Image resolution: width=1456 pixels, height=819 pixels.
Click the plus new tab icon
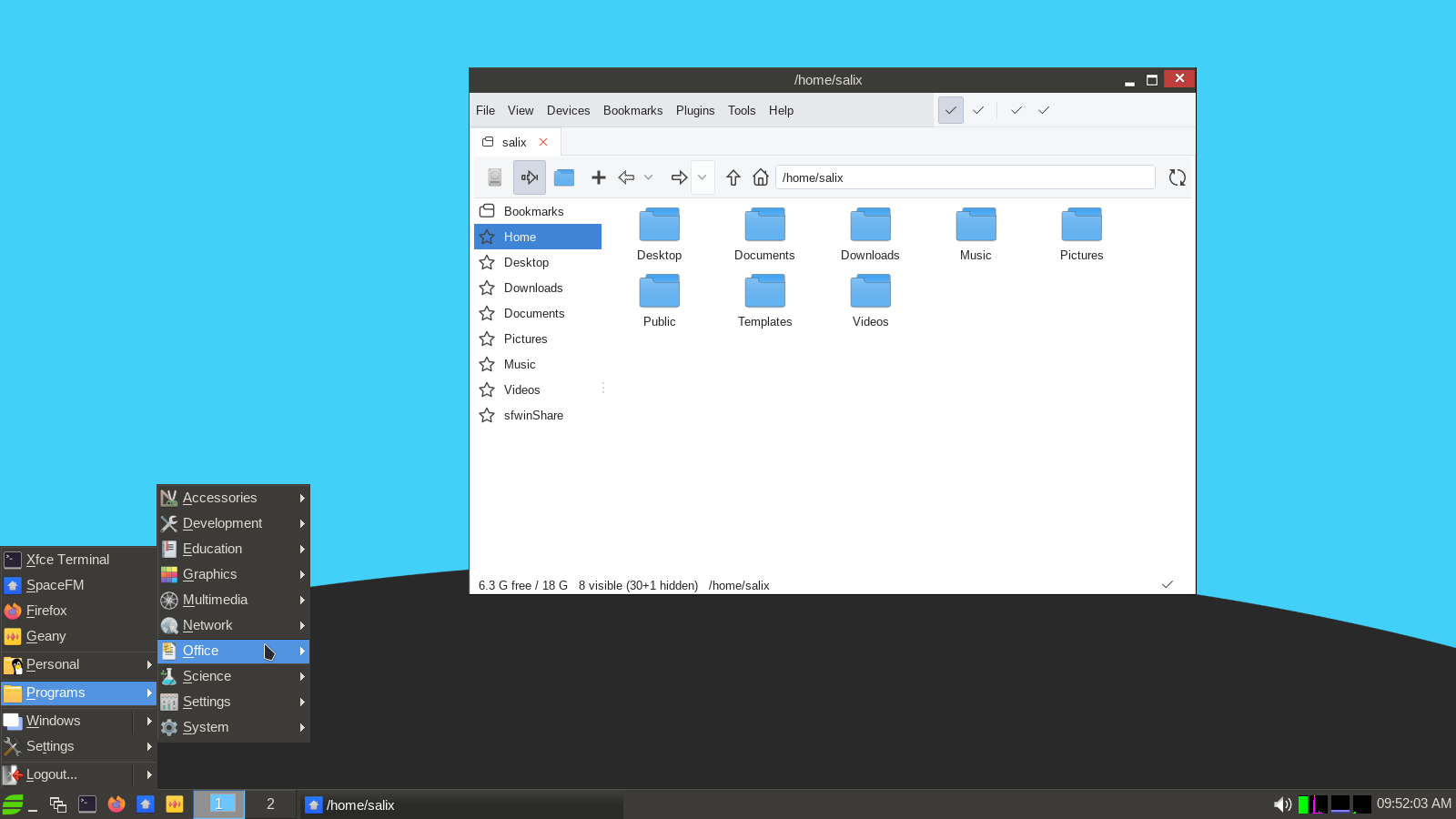pyautogui.click(x=598, y=177)
